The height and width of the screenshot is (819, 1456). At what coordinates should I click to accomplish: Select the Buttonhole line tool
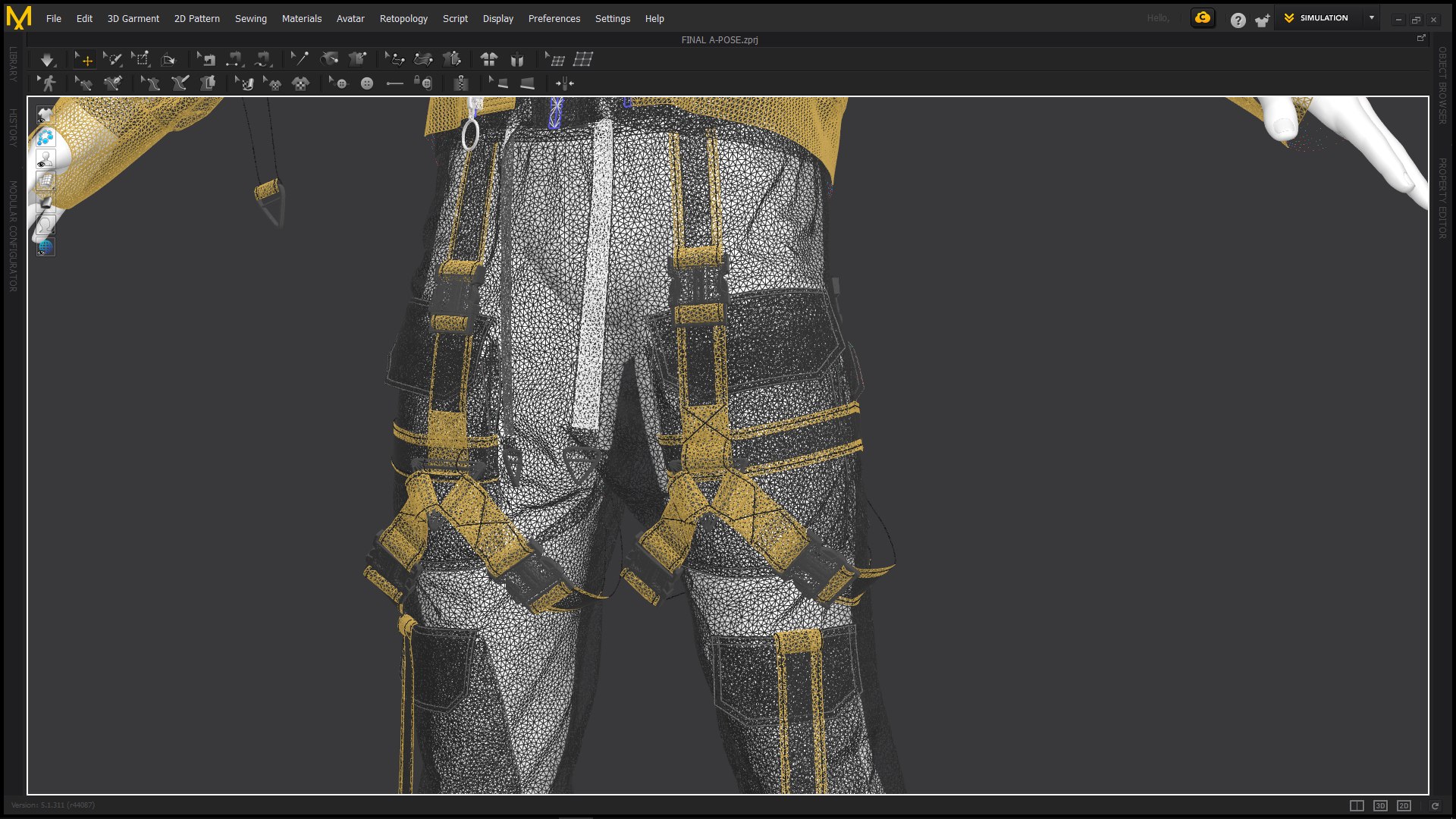pos(395,83)
